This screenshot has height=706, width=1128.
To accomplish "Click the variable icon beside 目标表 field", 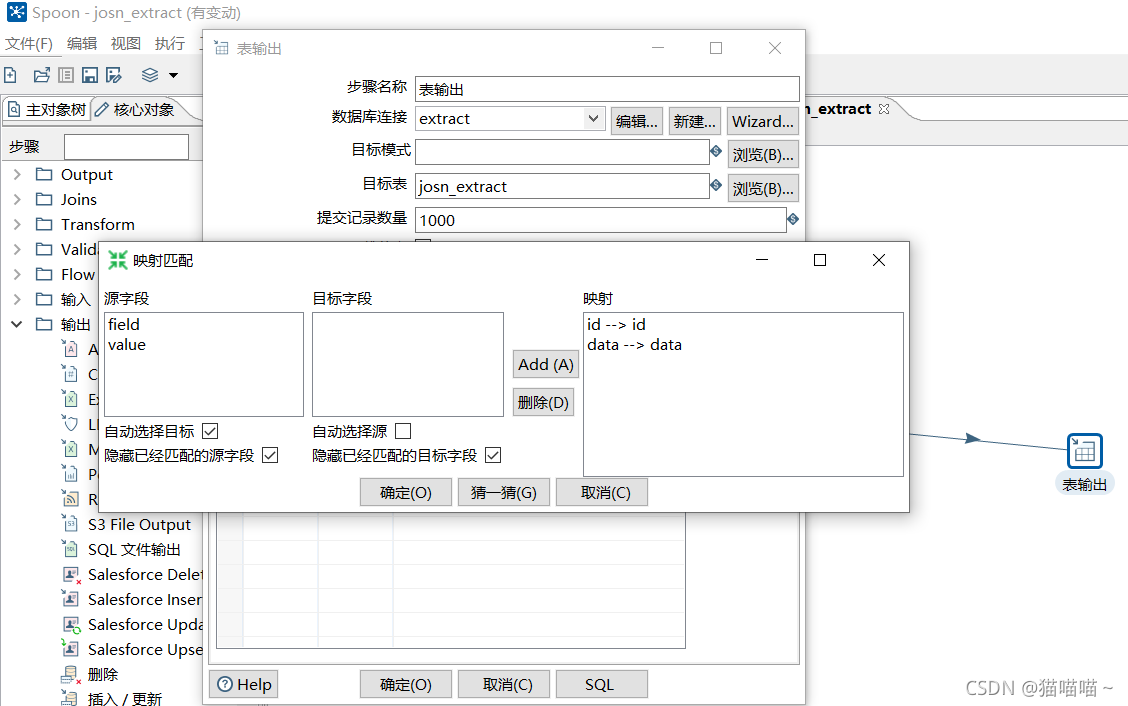I will [x=716, y=185].
